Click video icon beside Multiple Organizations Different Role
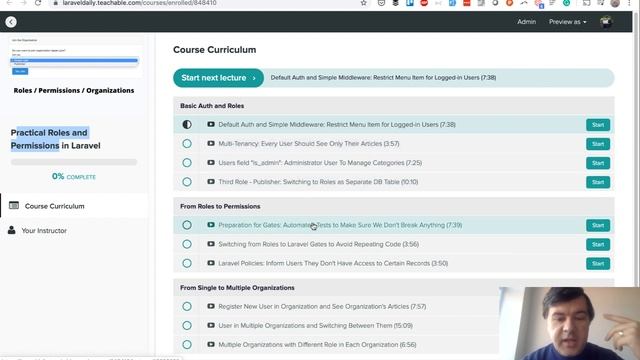The image size is (640, 360). (211, 344)
